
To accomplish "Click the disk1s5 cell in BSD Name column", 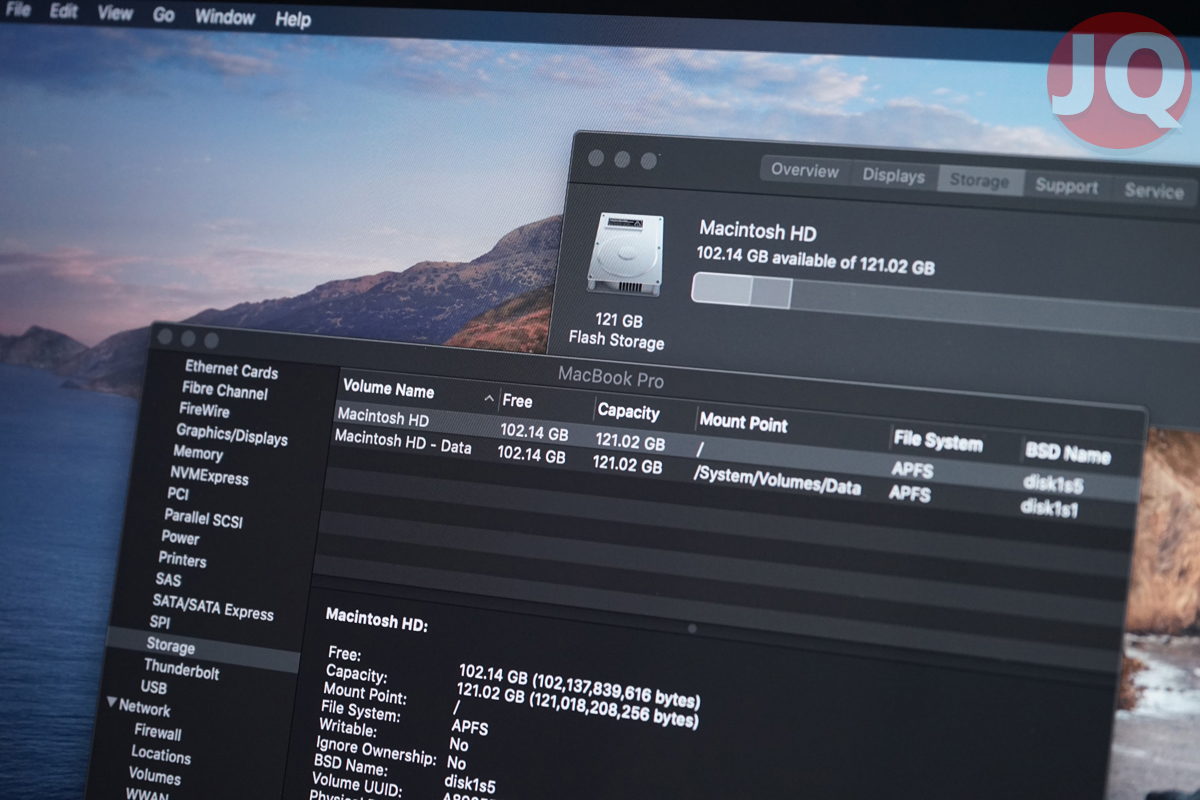I will point(1052,484).
